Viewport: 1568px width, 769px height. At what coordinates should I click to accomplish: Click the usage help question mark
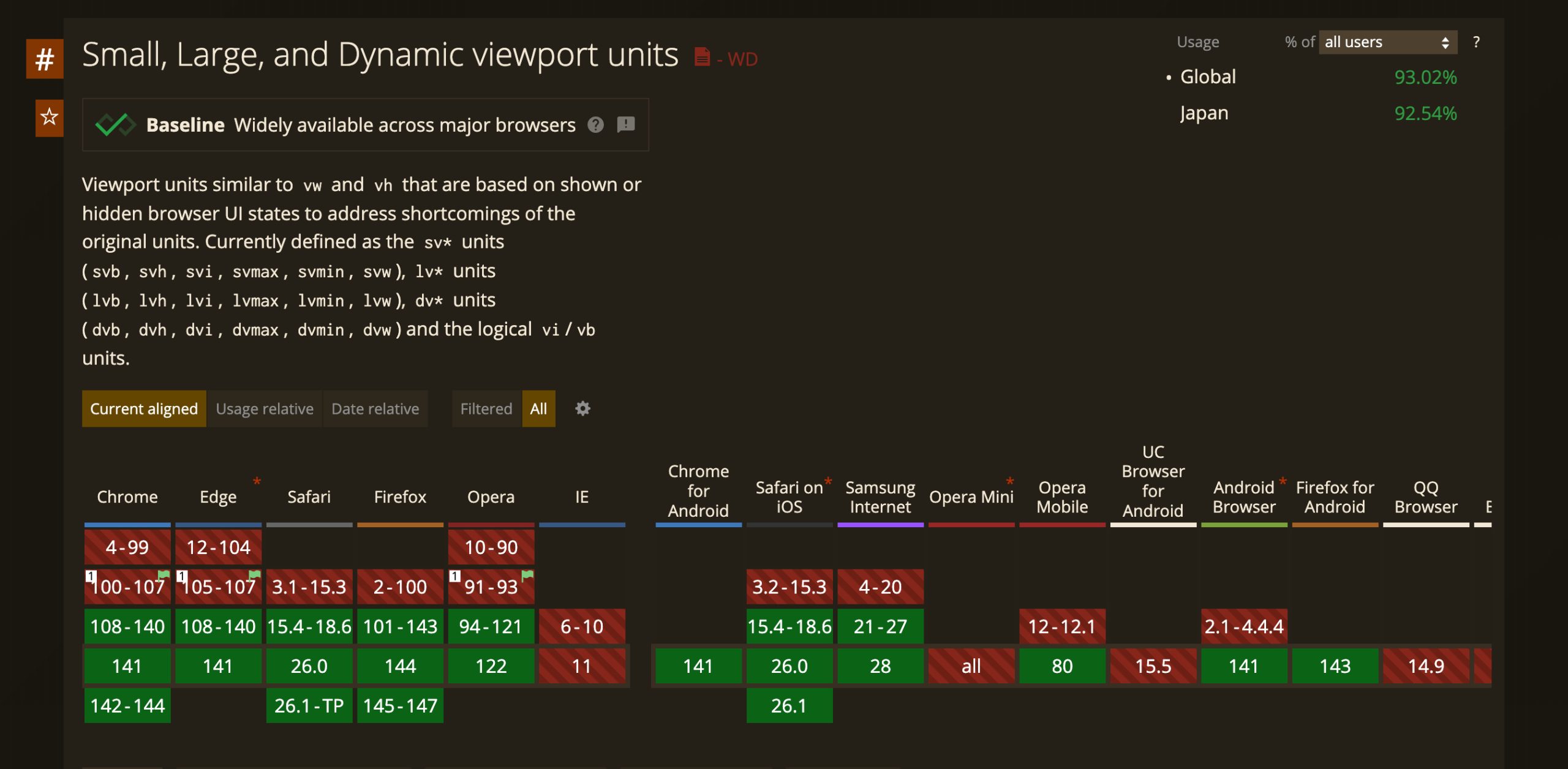pos(1476,42)
